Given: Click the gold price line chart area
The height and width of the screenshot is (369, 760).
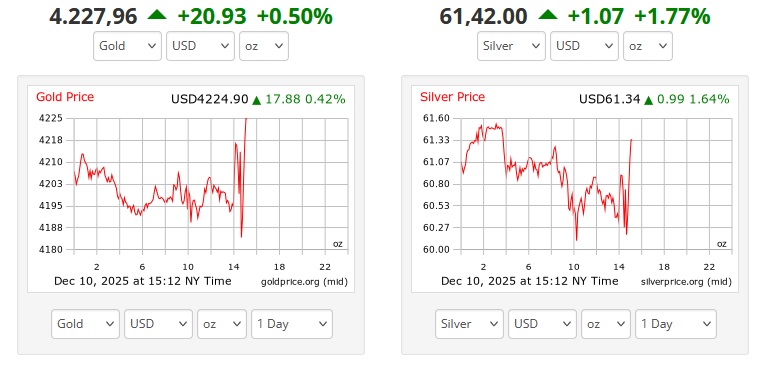Looking at the screenshot, I should 211,184.
